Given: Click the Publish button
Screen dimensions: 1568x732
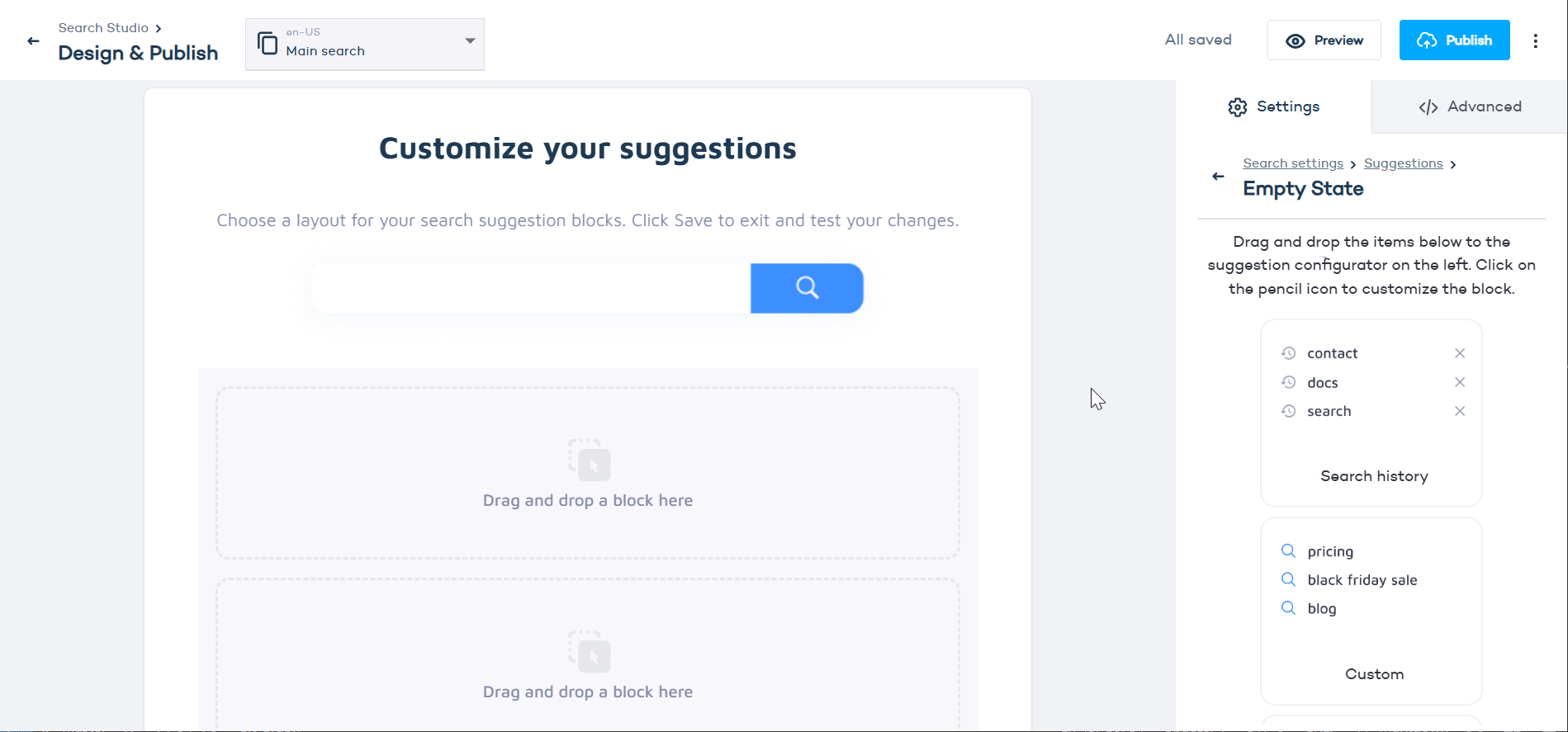Looking at the screenshot, I should click(1455, 40).
